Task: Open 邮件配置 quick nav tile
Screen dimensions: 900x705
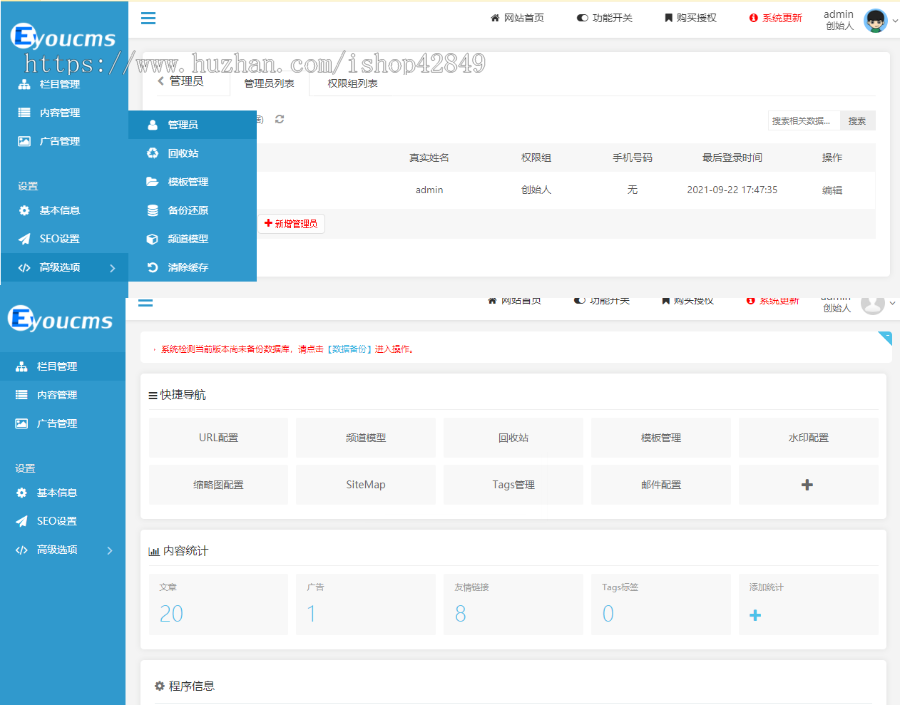Action: coord(661,485)
